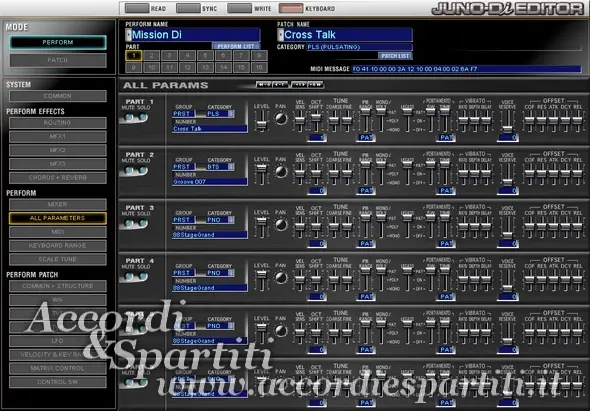Open the KEYBOARD RANGE page

(58, 246)
